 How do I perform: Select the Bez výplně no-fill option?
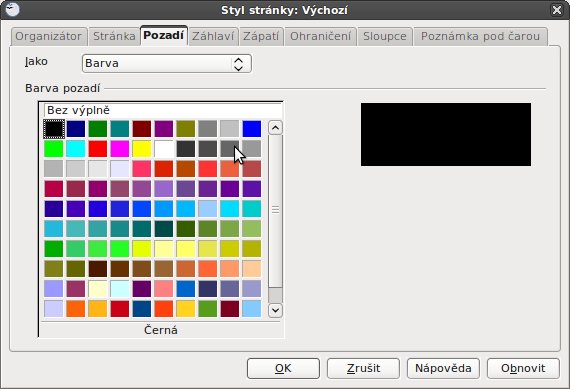pyautogui.click(x=163, y=110)
